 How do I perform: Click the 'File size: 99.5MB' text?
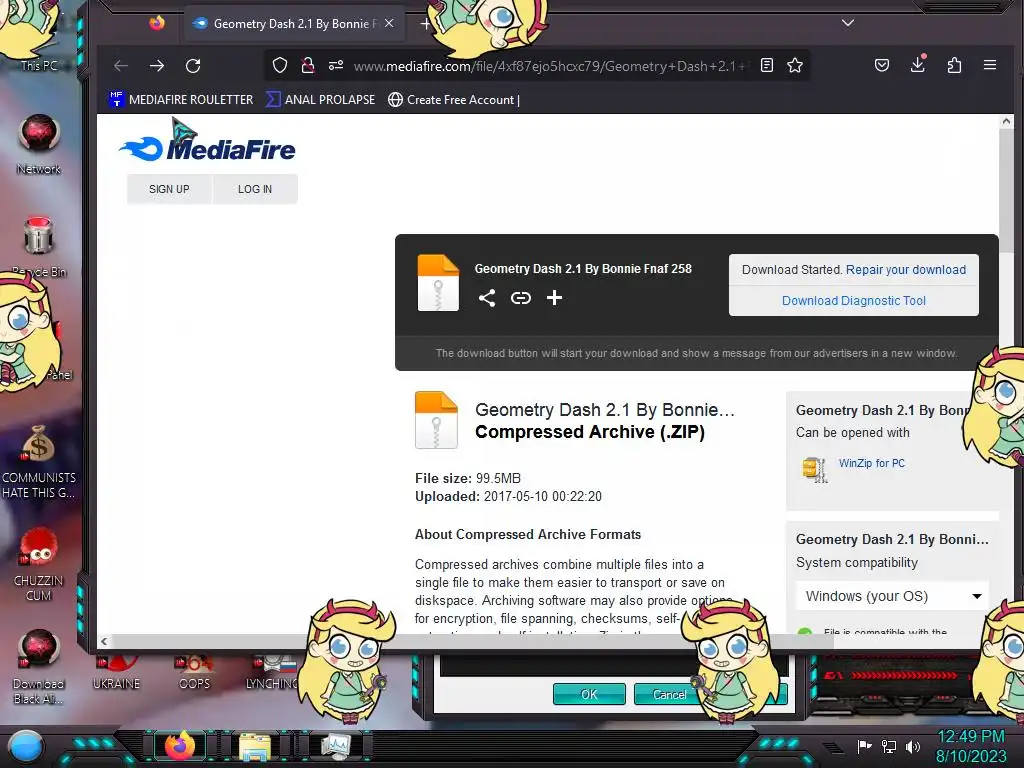[x=468, y=478]
